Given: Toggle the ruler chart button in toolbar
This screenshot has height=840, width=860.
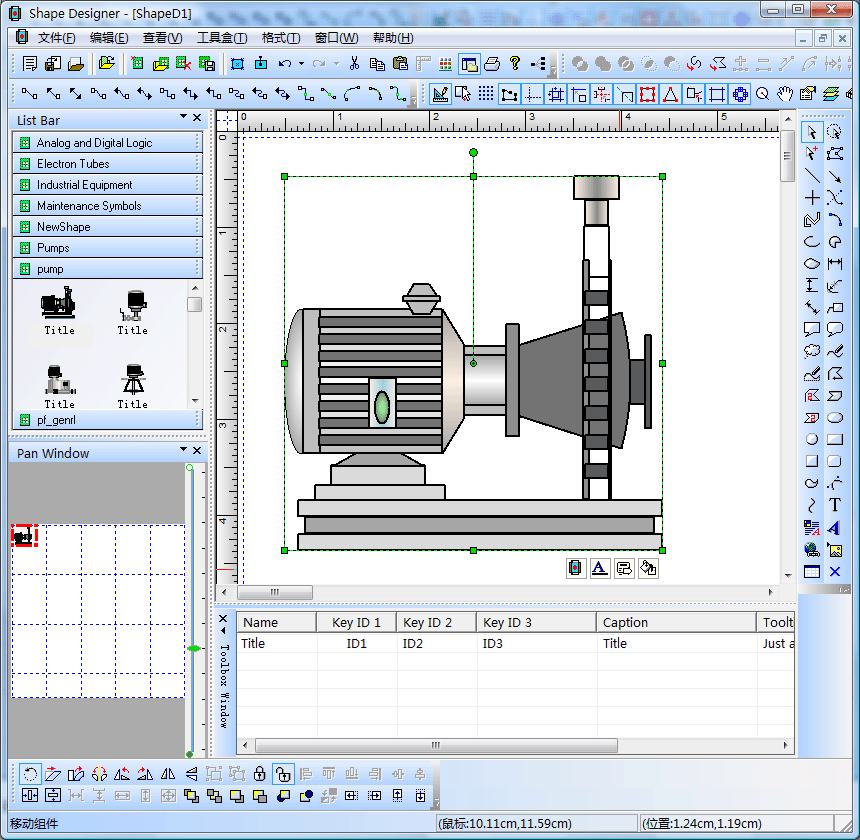Looking at the screenshot, I should (x=440, y=94).
